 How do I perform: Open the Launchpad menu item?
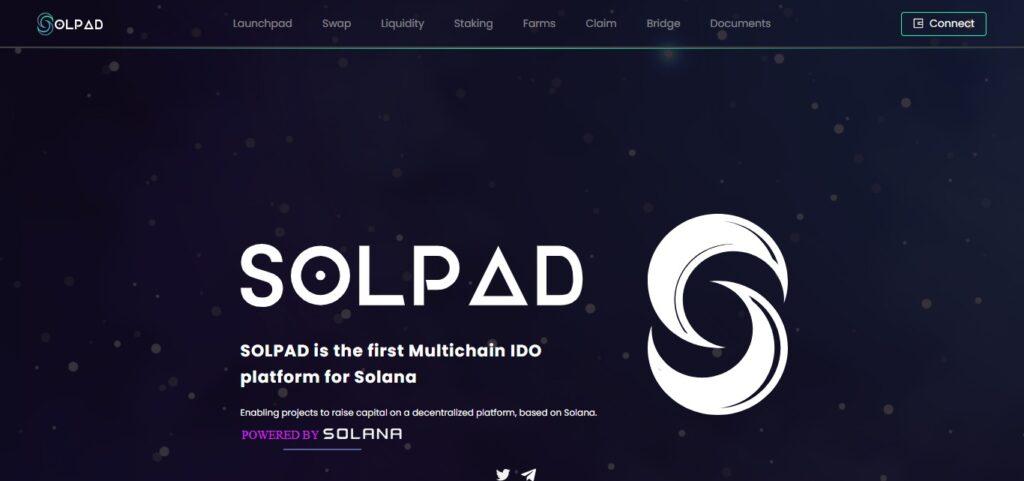263,23
